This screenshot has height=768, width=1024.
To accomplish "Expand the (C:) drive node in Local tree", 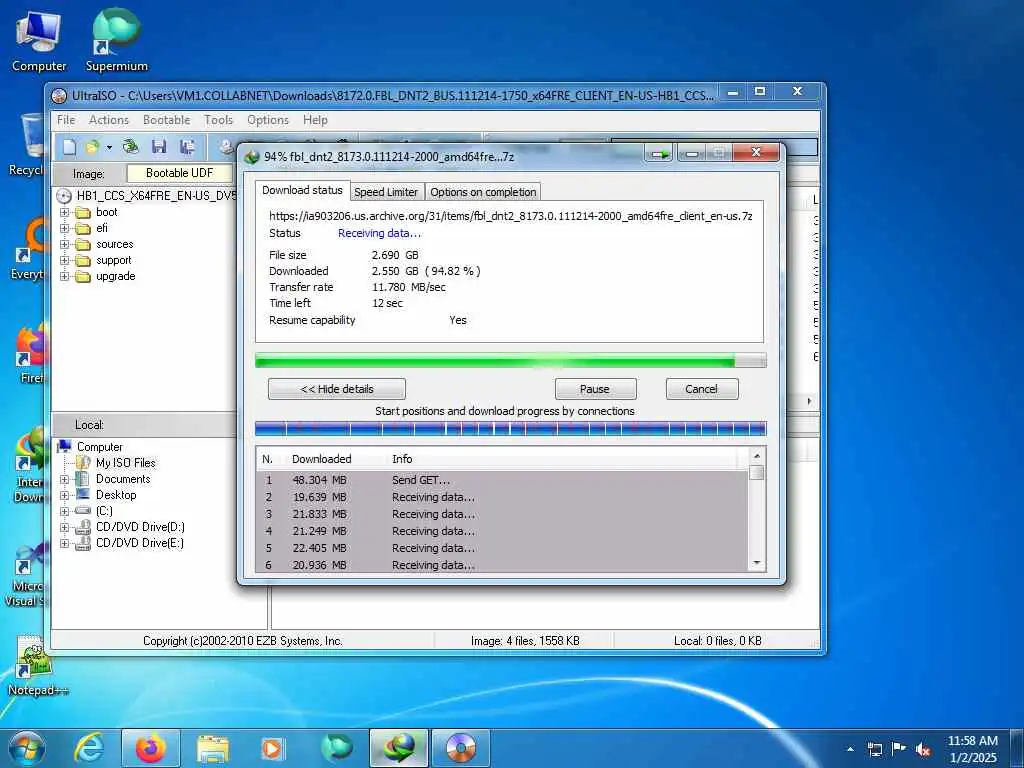I will click(x=65, y=511).
